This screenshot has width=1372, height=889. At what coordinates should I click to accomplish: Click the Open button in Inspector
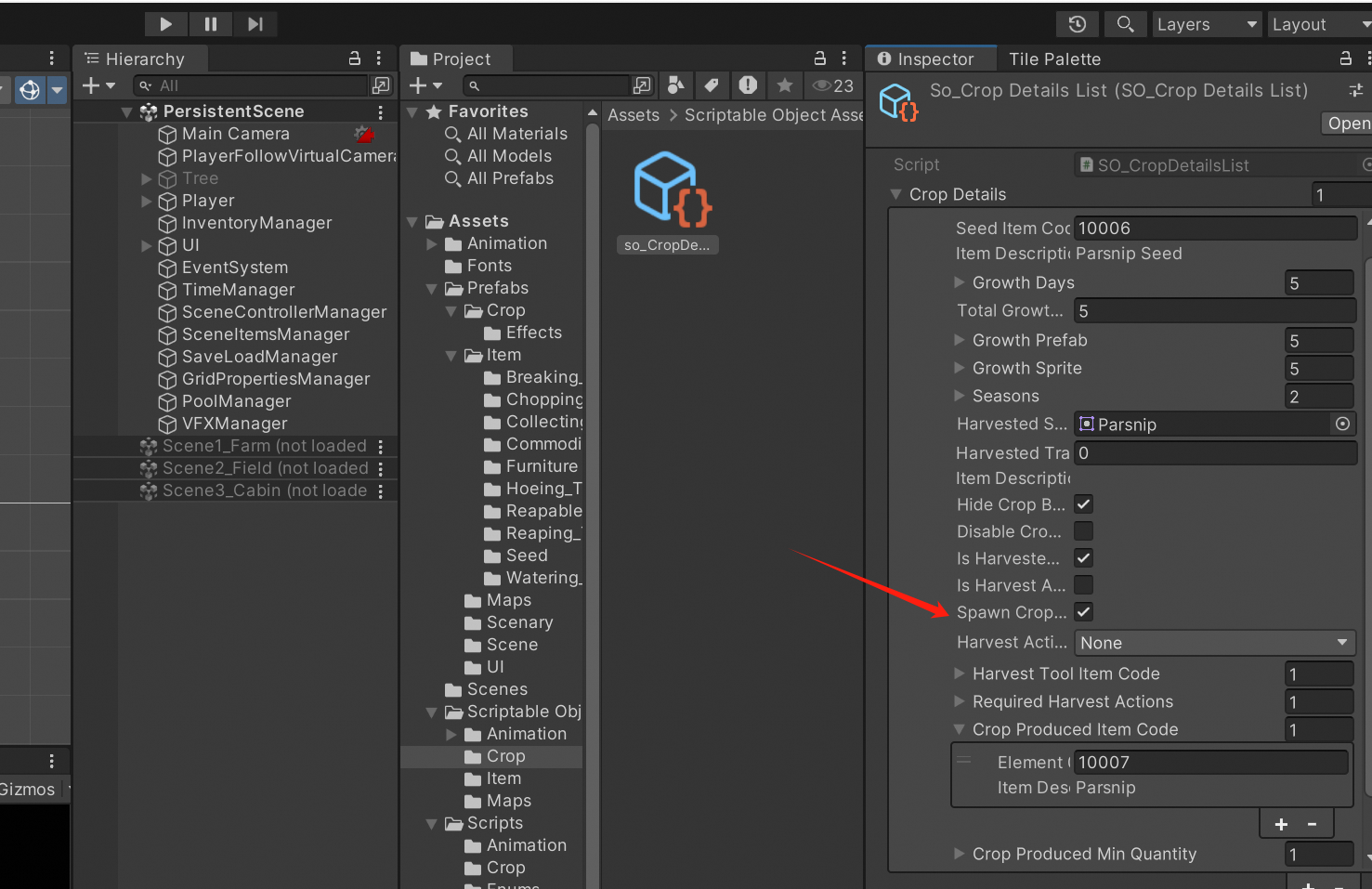[1348, 124]
